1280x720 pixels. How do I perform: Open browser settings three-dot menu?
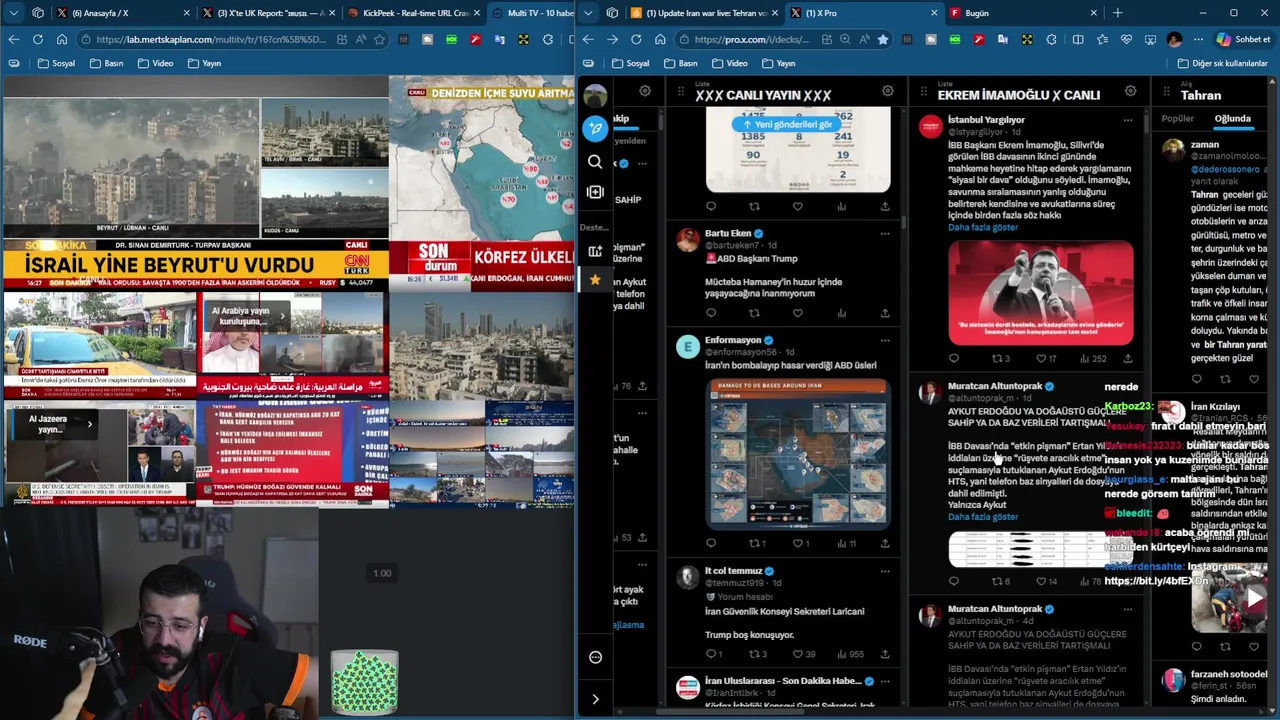tap(1197, 39)
